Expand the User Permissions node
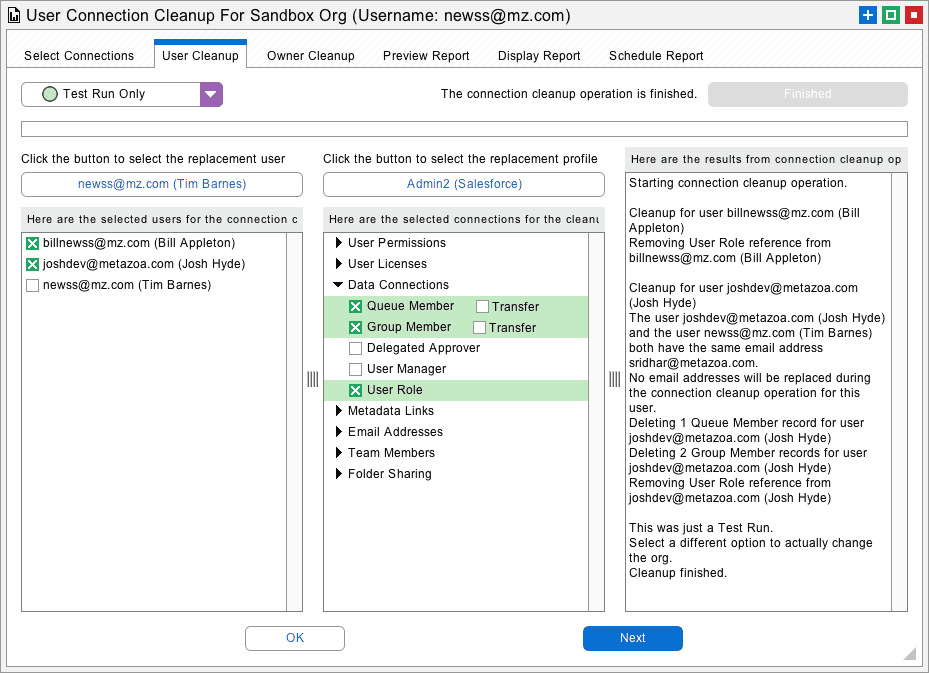 point(338,243)
